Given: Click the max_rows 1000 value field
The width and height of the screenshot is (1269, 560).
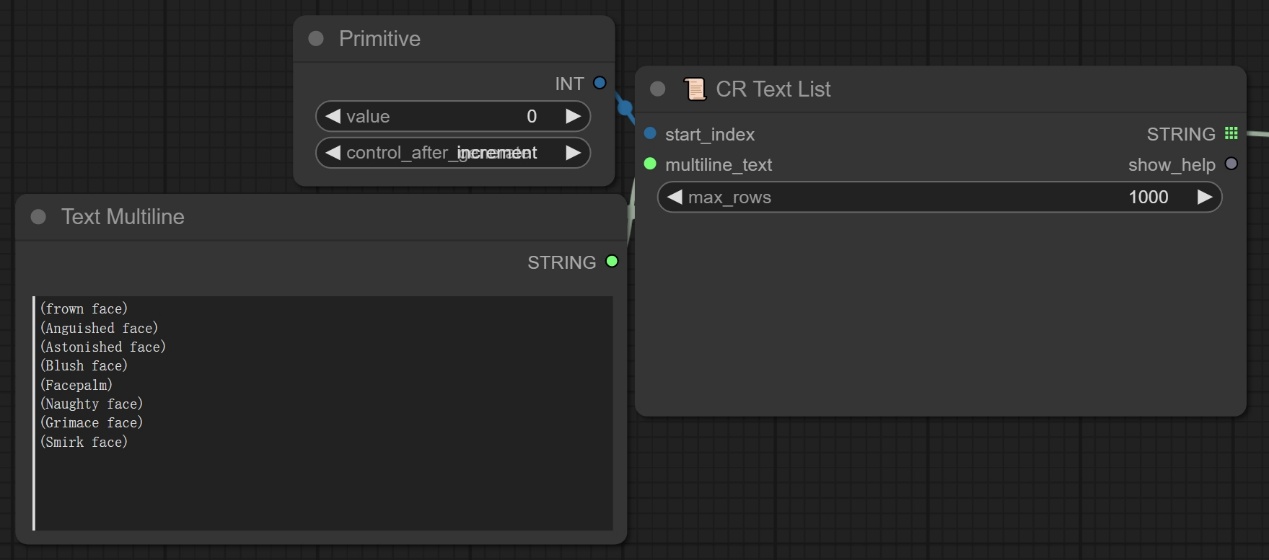Looking at the screenshot, I should coord(1147,197).
